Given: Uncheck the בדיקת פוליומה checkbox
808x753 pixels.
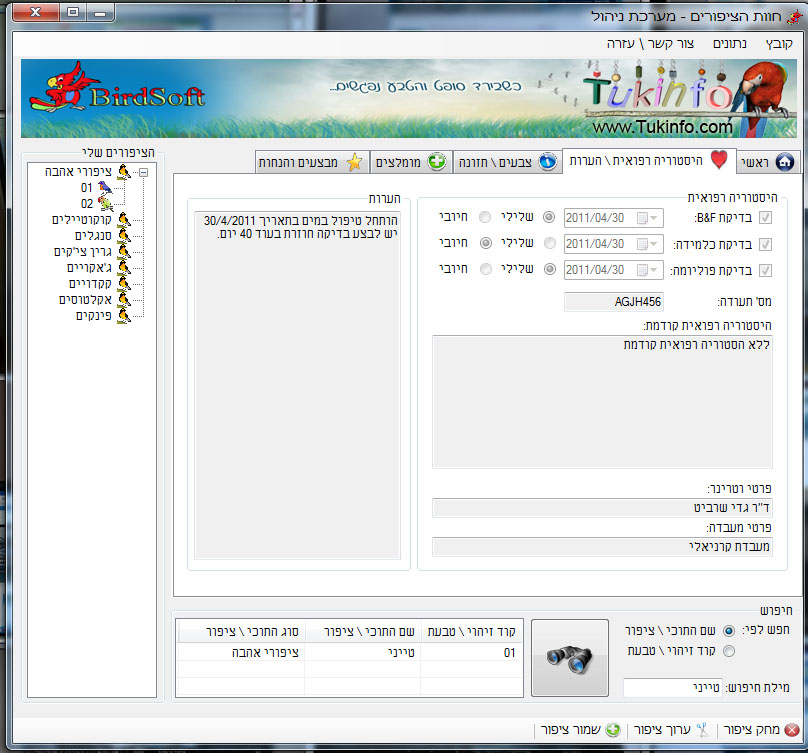Looking at the screenshot, I should point(766,270).
